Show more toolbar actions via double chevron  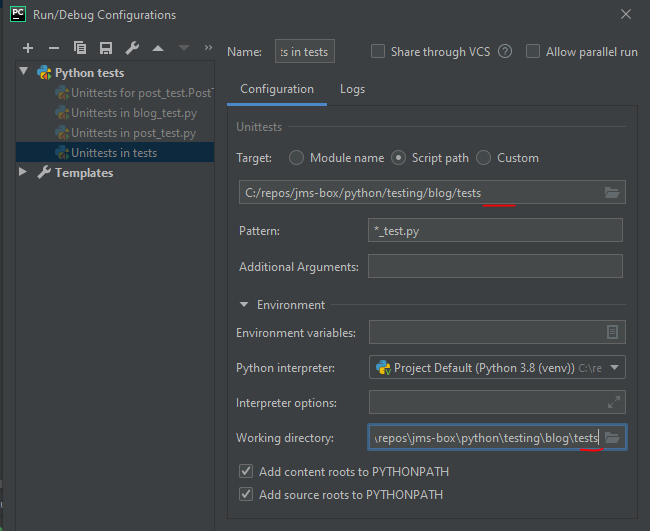[208, 48]
